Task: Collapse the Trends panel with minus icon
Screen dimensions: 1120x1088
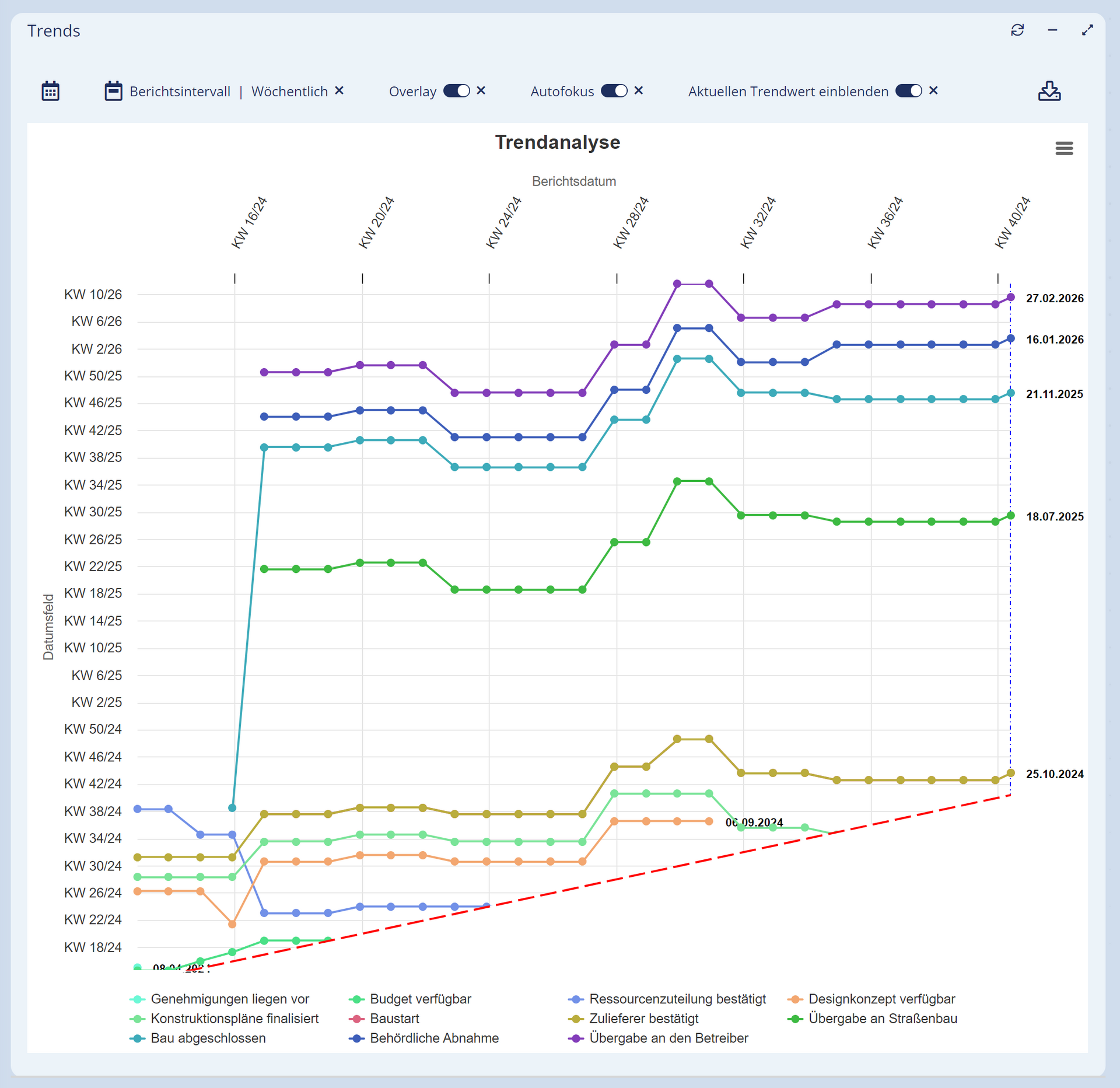Action: [1052, 30]
